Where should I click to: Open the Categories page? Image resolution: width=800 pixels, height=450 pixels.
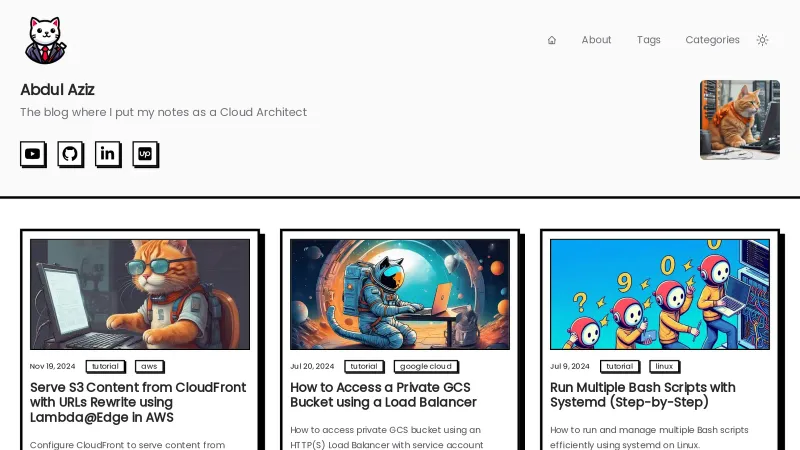click(712, 40)
